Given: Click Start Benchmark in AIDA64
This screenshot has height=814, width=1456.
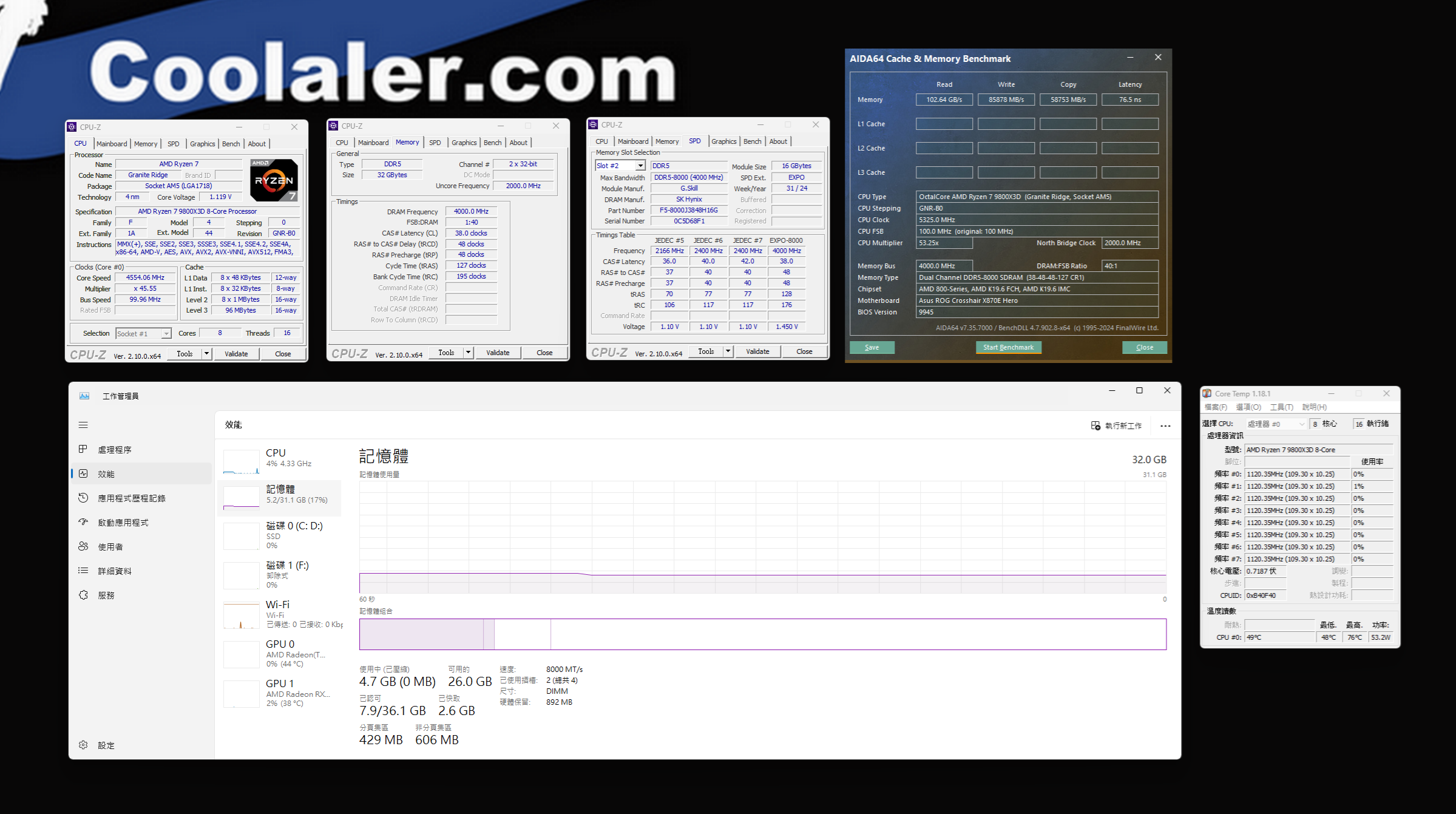Looking at the screenshot, I should 1008,347.
